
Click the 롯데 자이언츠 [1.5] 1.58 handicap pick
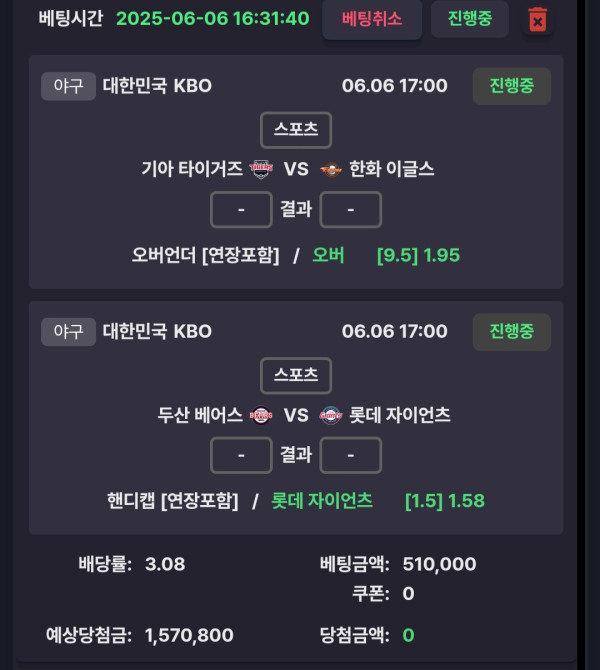tap(378, 501)
